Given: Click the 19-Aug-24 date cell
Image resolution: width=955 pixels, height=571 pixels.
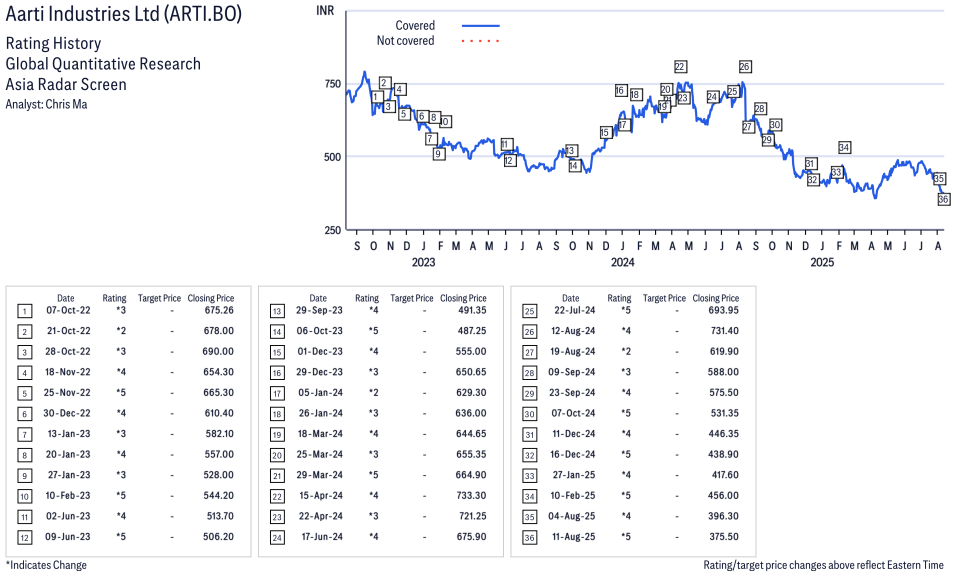Looking at the screenshot, I should (x=573, y=351).
